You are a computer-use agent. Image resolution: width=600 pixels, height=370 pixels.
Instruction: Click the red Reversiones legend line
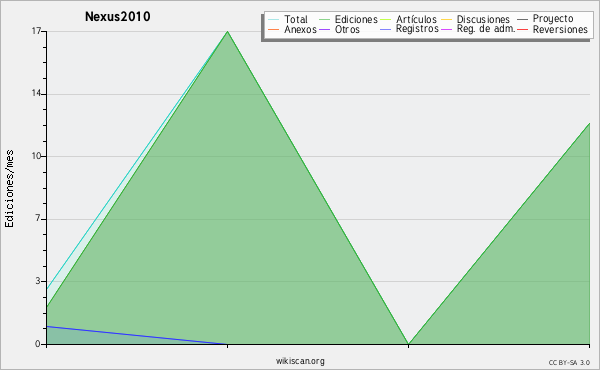point(522,29)
